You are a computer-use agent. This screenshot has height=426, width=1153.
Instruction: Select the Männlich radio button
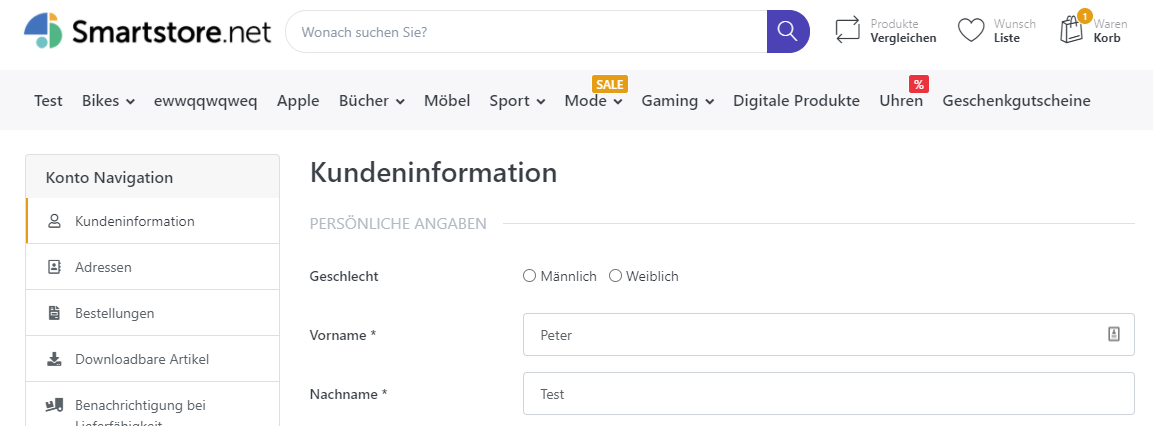pos(530,276)
